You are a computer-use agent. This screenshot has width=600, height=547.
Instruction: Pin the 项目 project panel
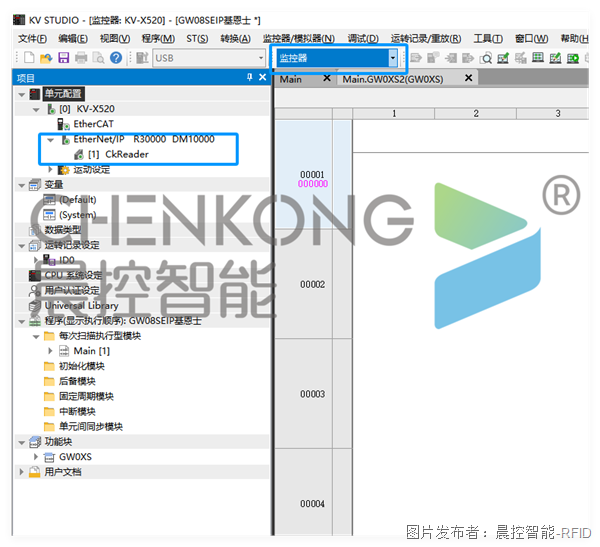(249, 77)
